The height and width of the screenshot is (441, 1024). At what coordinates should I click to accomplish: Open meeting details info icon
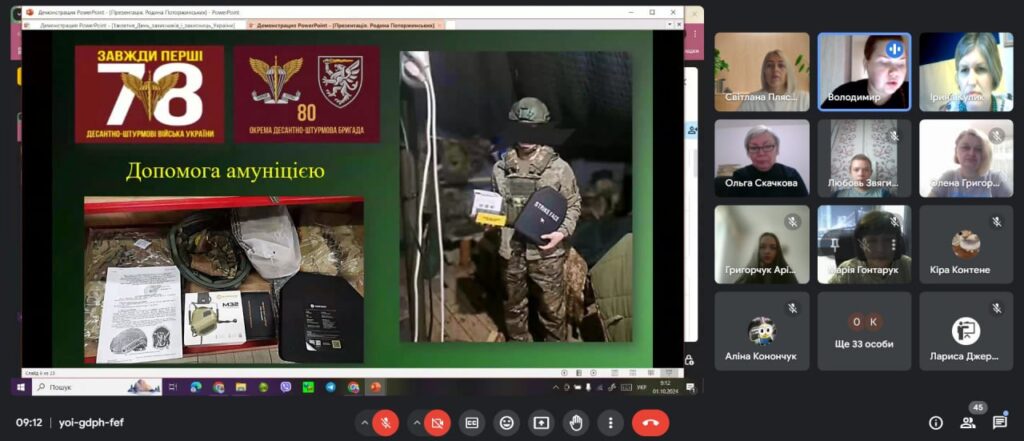click(936, 423)
